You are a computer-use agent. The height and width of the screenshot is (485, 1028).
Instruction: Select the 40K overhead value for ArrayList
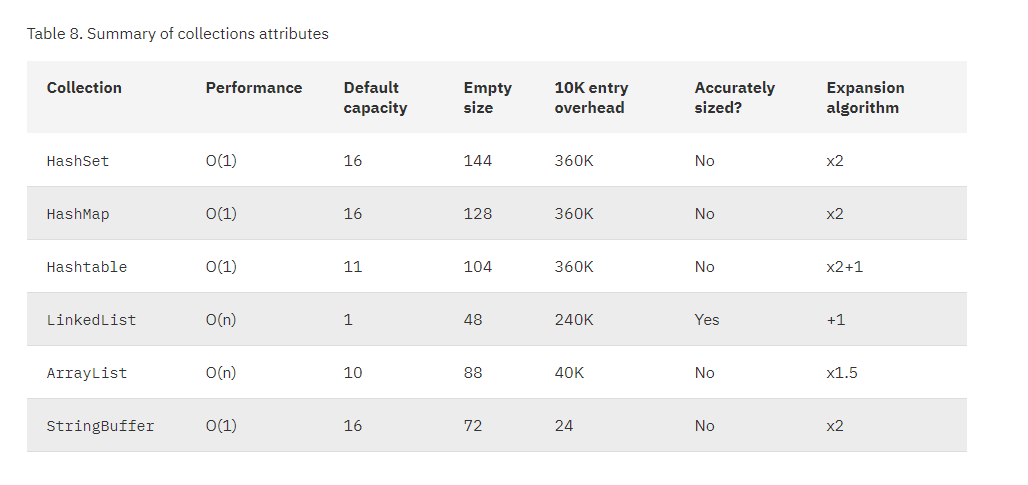[x=569, y=373]
